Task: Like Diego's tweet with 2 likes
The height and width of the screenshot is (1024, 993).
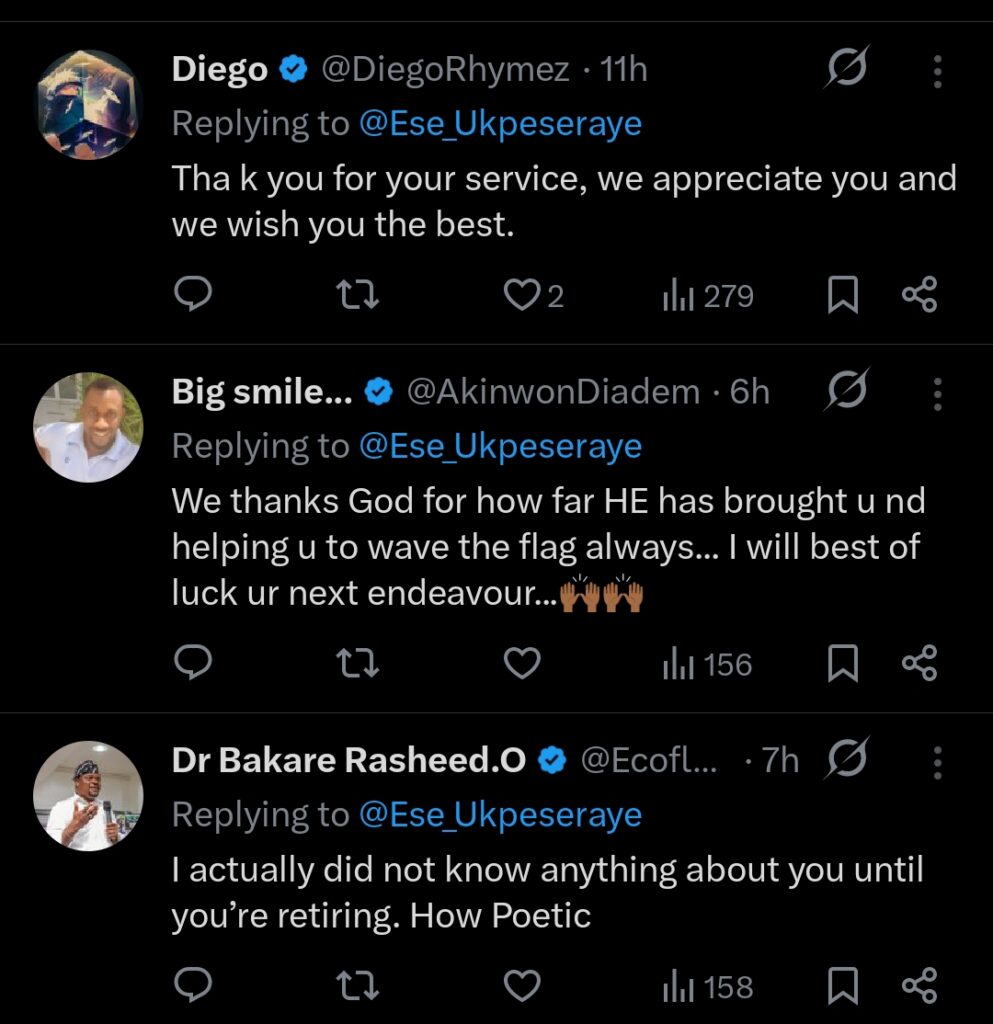Action: tap(521, 295)
